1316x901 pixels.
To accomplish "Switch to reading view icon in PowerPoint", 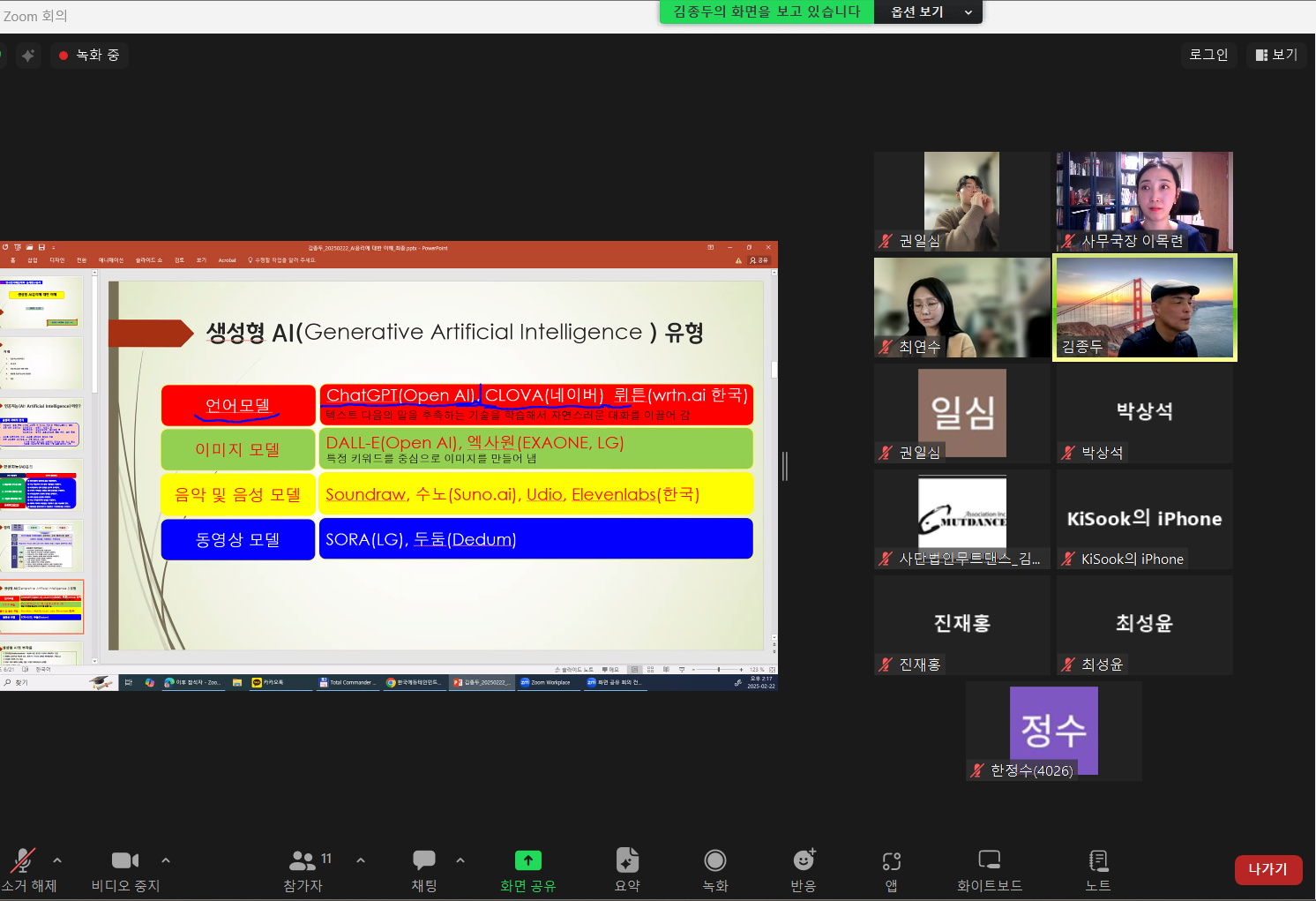I will coord(666,670).
